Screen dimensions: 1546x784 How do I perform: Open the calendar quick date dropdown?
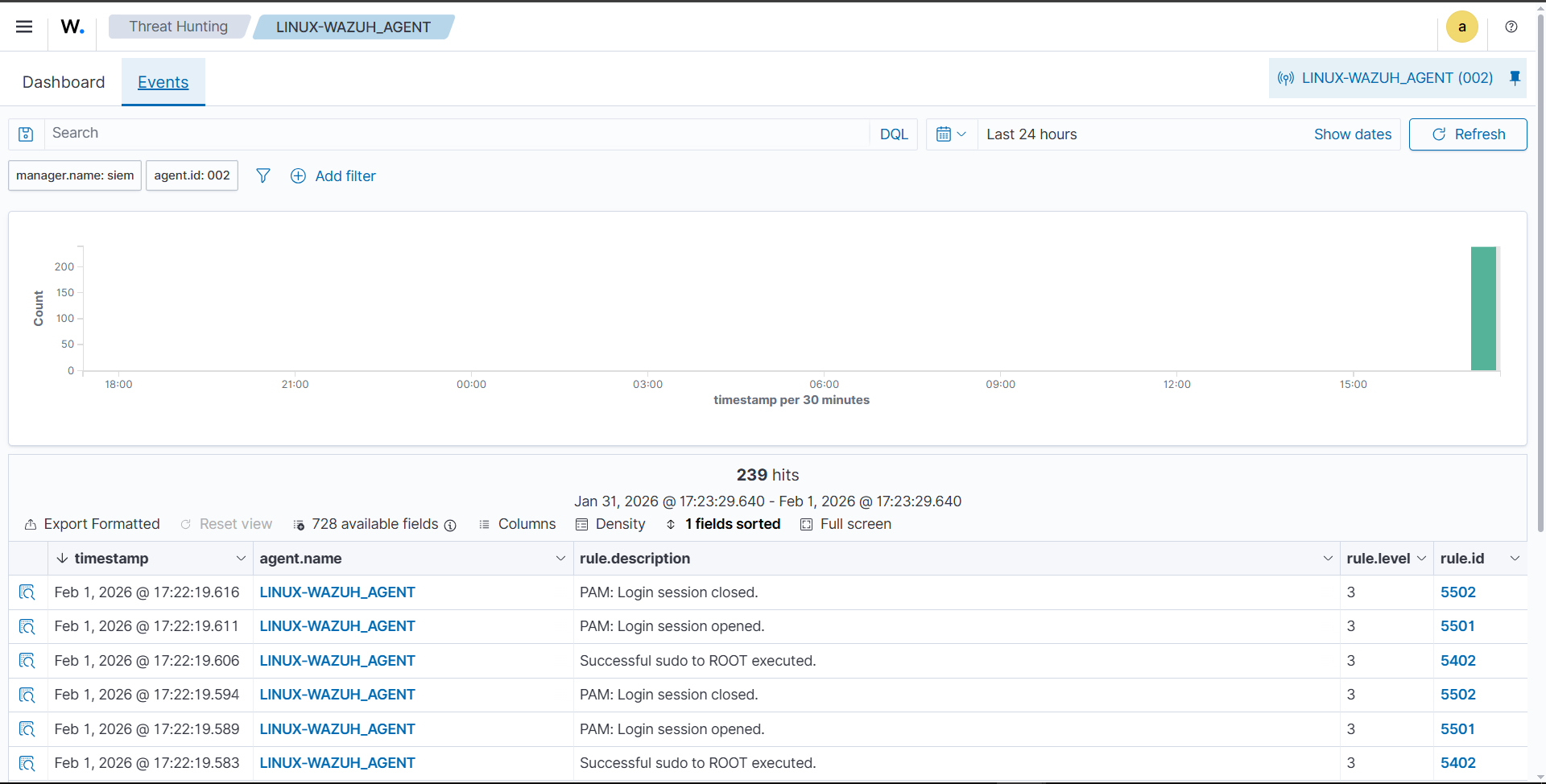click(951, 134)
